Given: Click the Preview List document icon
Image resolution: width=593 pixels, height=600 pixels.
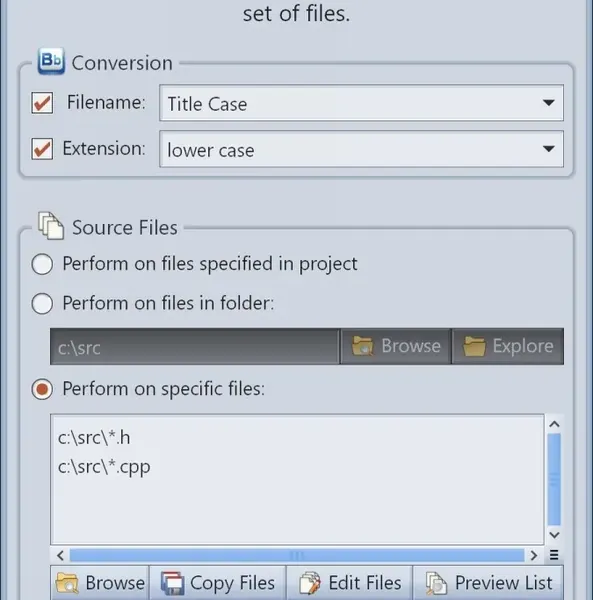Looking at the screenshot, I should point(437,583).
